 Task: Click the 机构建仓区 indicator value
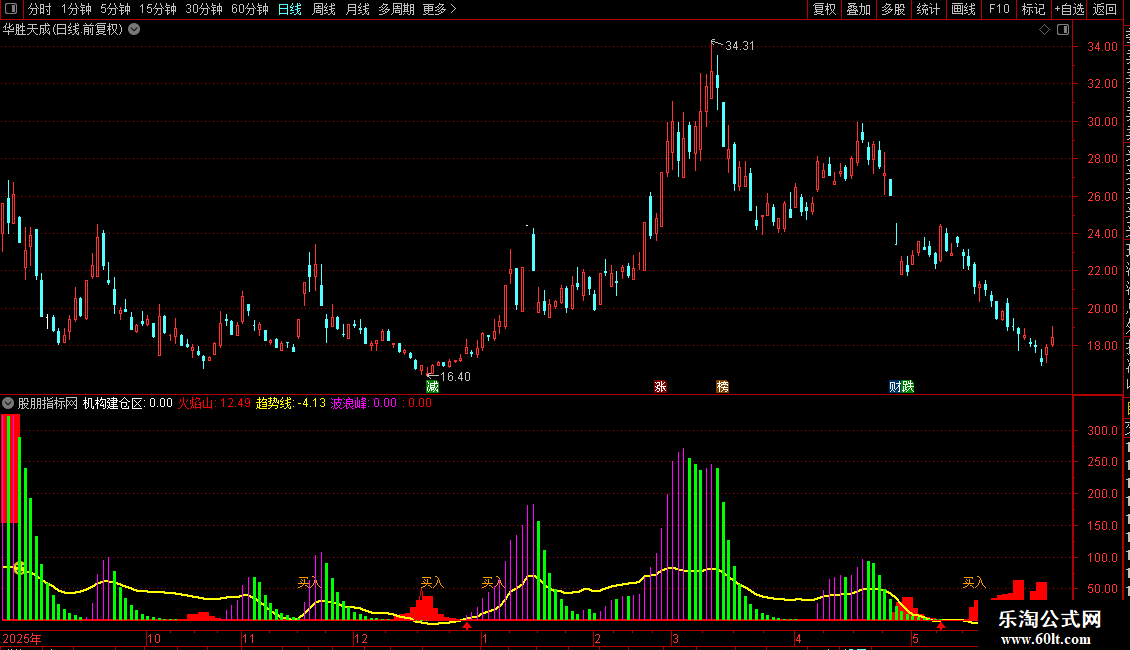(x=128, y=404)
